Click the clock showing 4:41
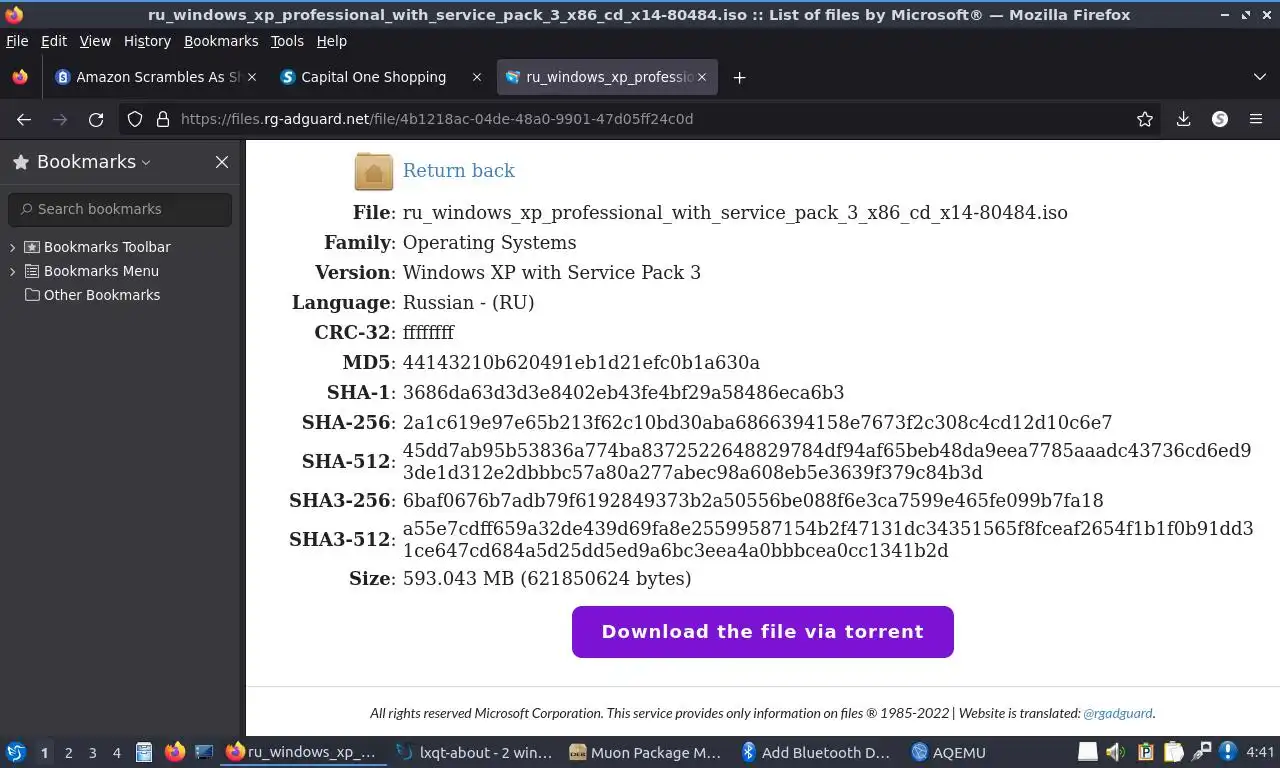This screenshot has height=768, width=1280. 1260,752
